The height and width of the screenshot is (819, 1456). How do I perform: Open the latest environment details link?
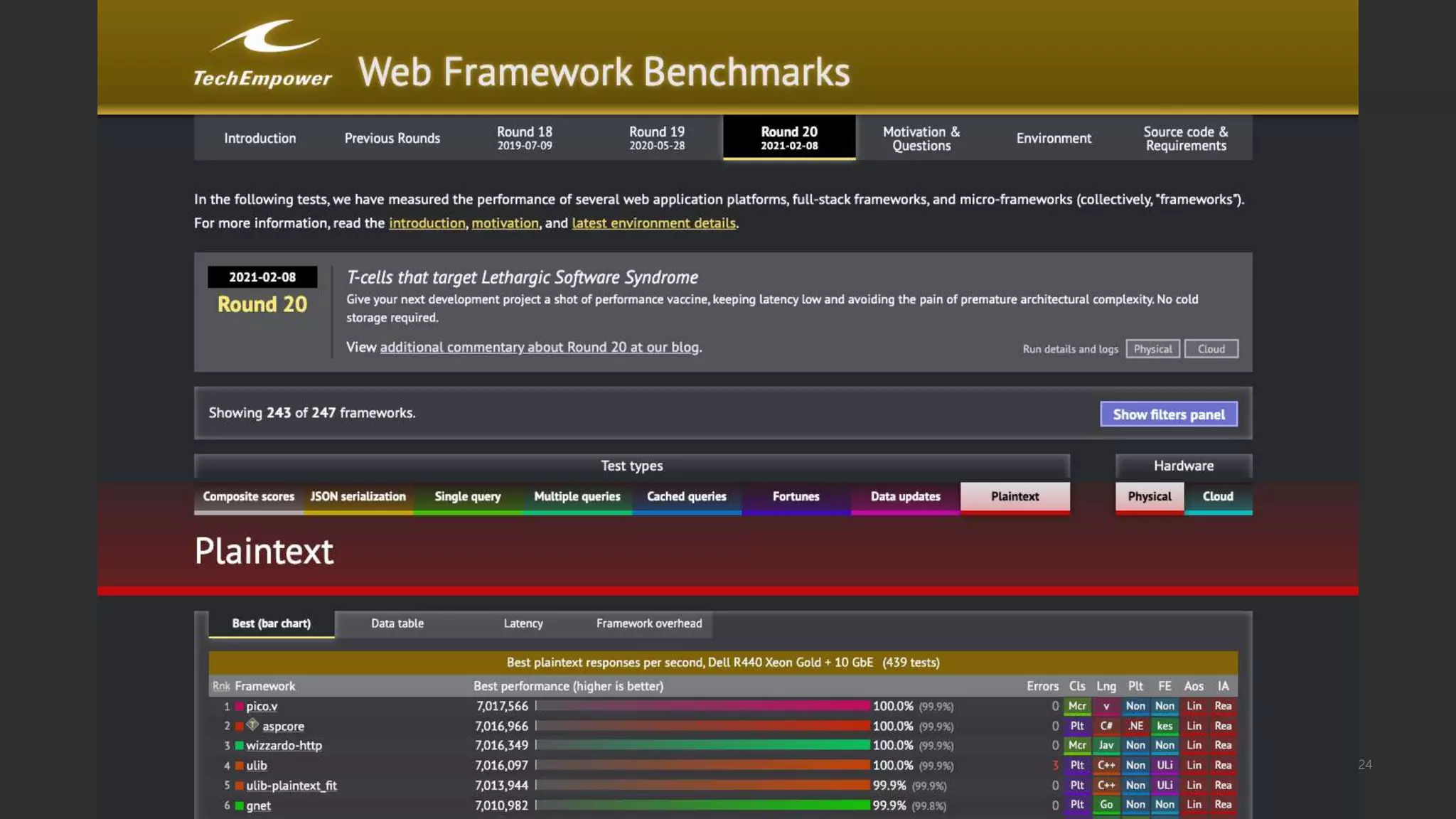653,223
